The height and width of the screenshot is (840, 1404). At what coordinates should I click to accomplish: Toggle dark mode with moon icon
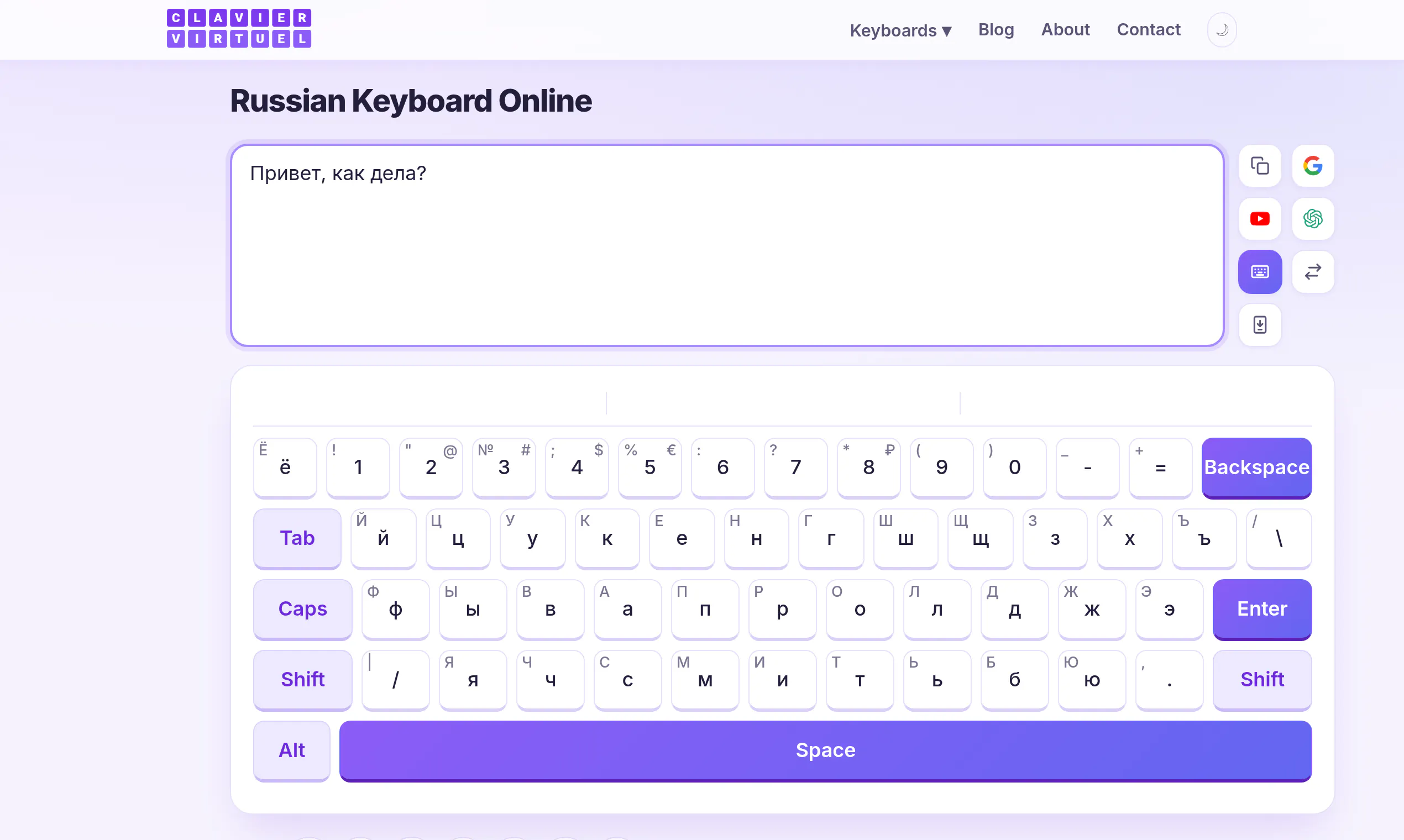(1222, 29)
